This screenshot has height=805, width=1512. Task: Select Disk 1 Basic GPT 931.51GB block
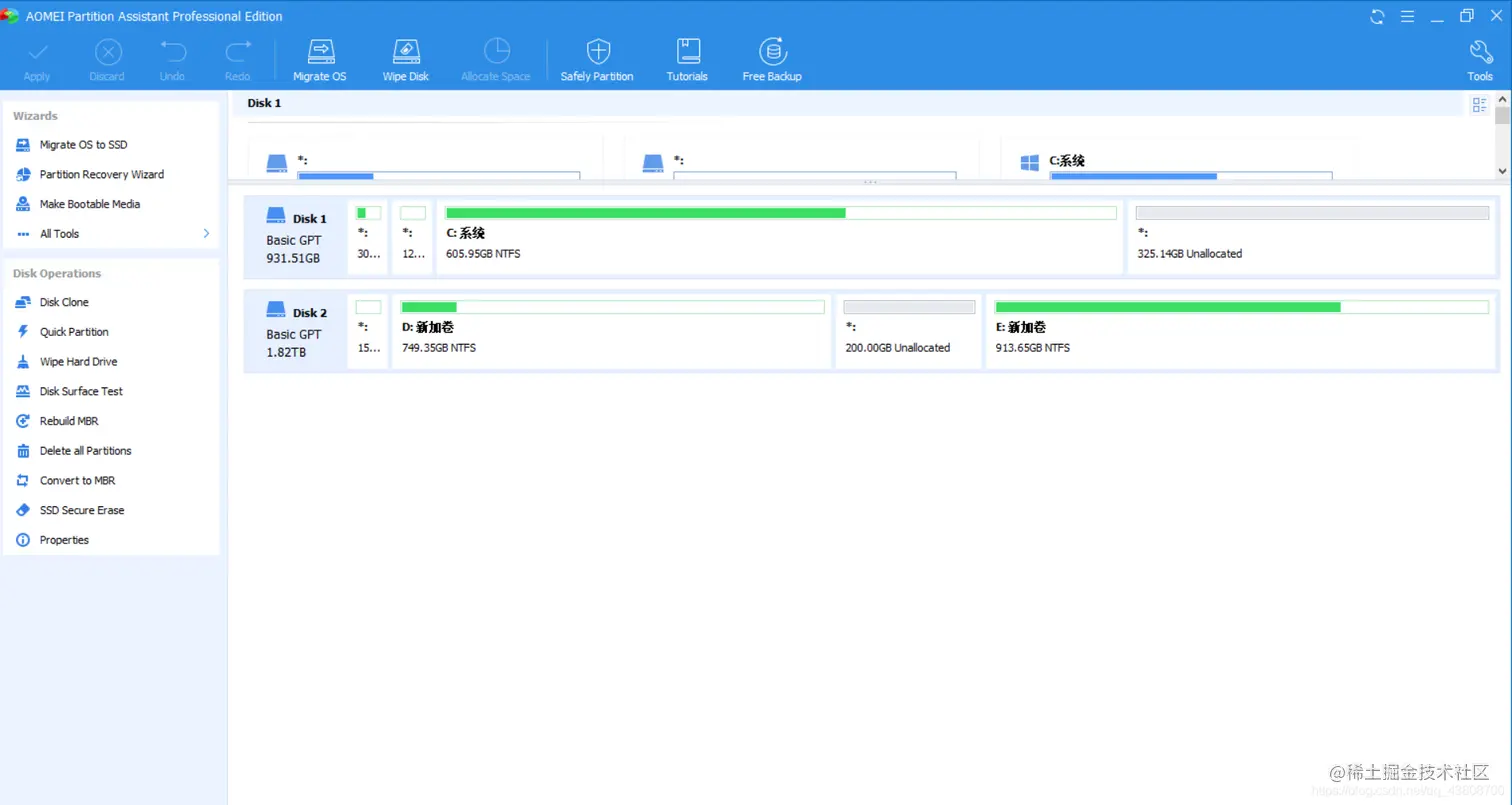pos(295,237)
